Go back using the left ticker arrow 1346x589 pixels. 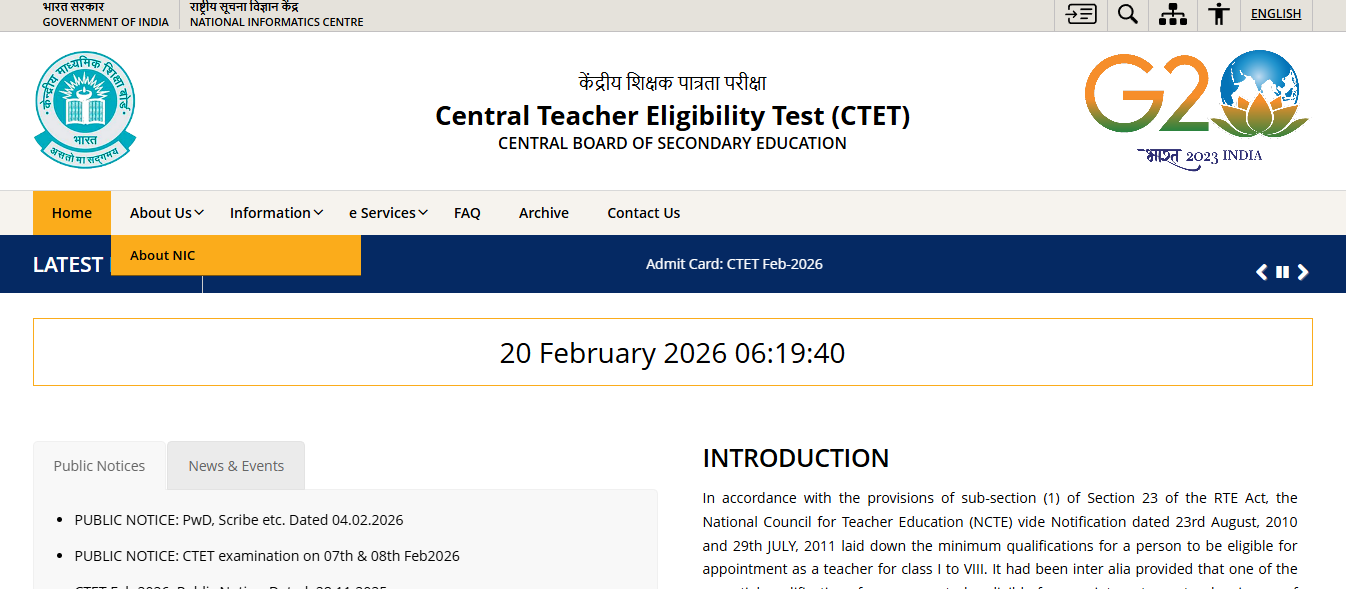click(1261, 271)
